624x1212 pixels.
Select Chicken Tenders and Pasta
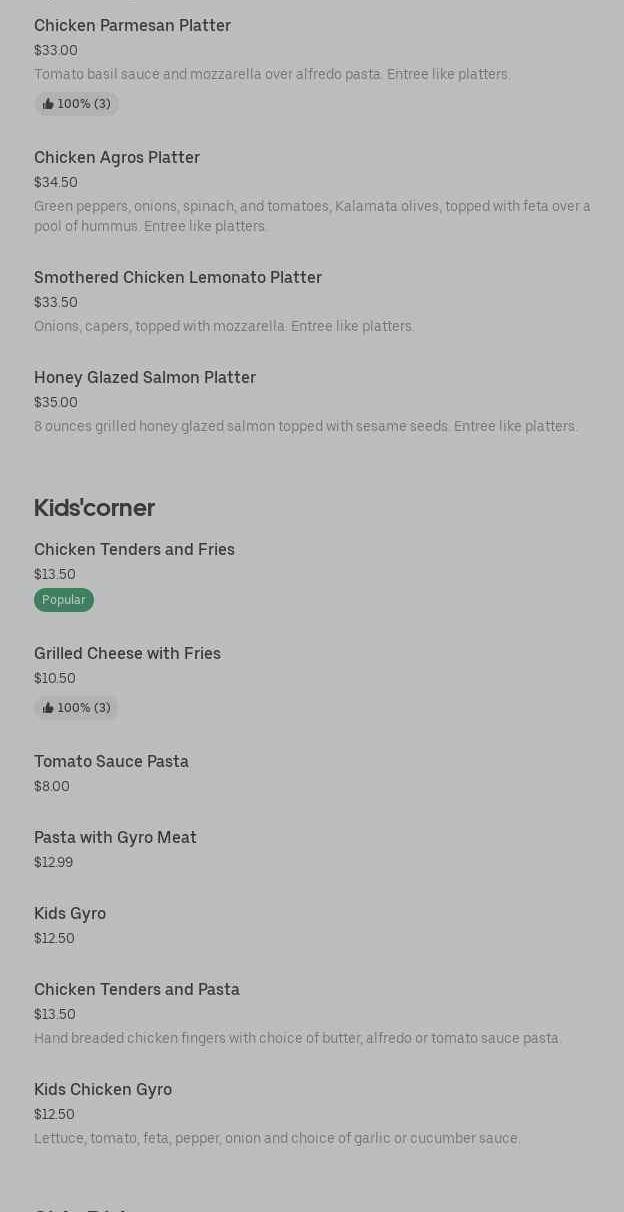click(x=137, y=990)
